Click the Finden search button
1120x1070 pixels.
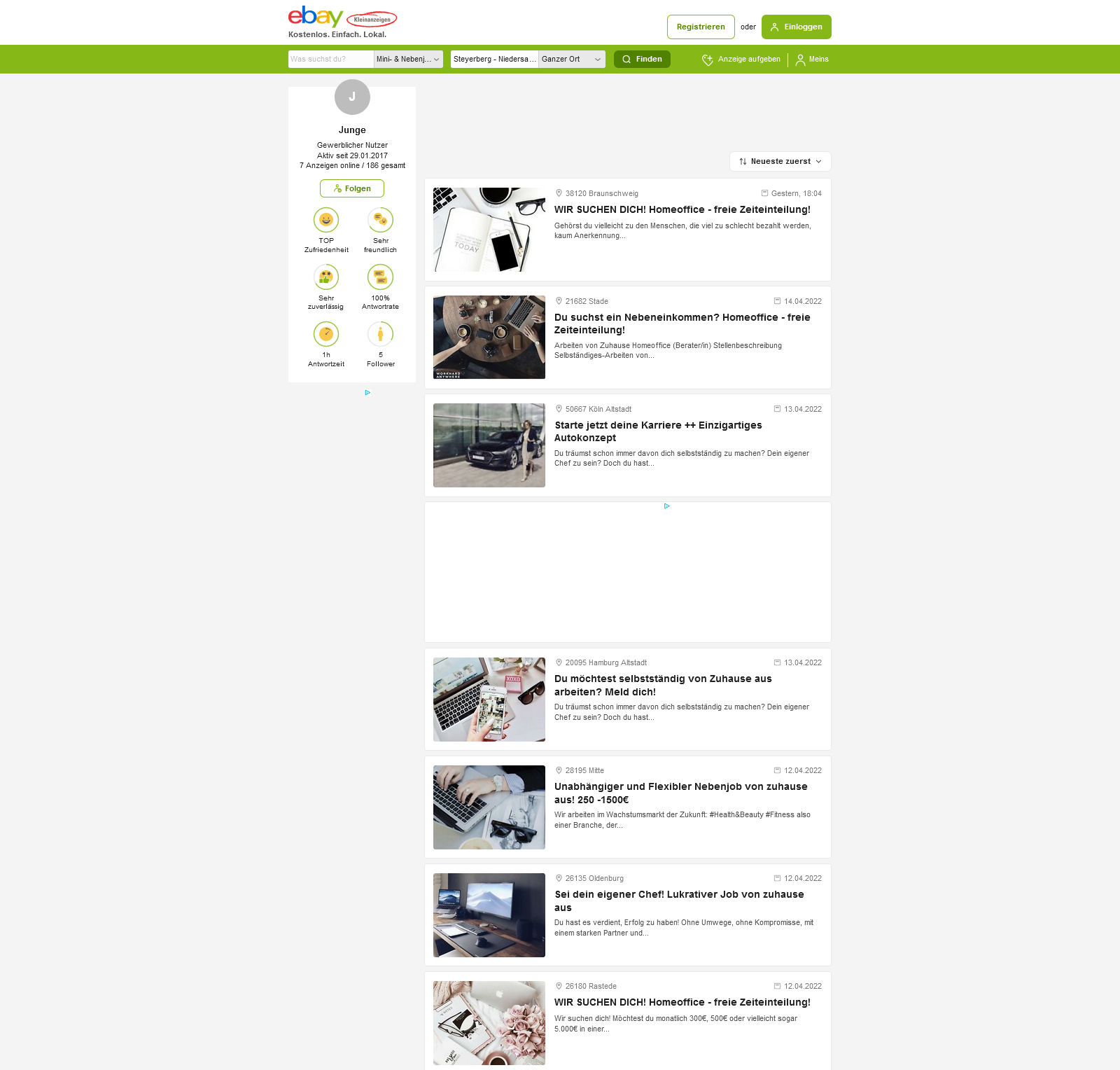tap(642, 60)
